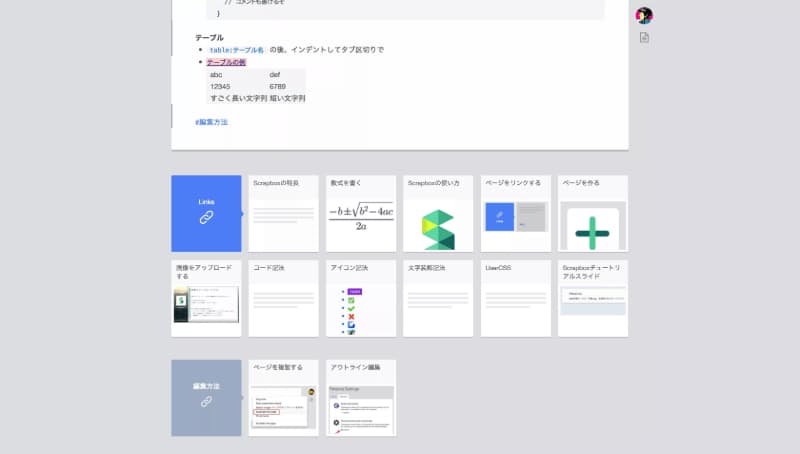Viewport: 800px width, 454px height.
Task: Open the 画像をアップロードする card
Action: click(206, 298)
